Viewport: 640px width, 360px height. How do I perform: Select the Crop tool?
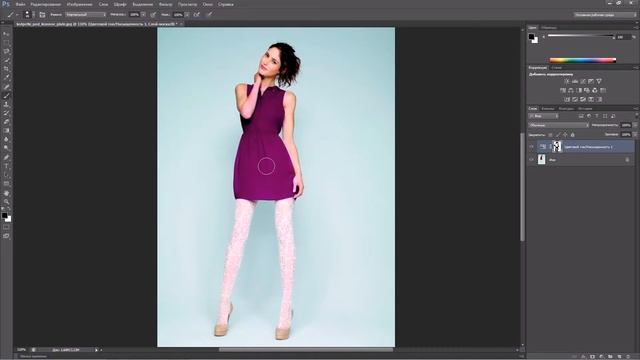[6, 69]
